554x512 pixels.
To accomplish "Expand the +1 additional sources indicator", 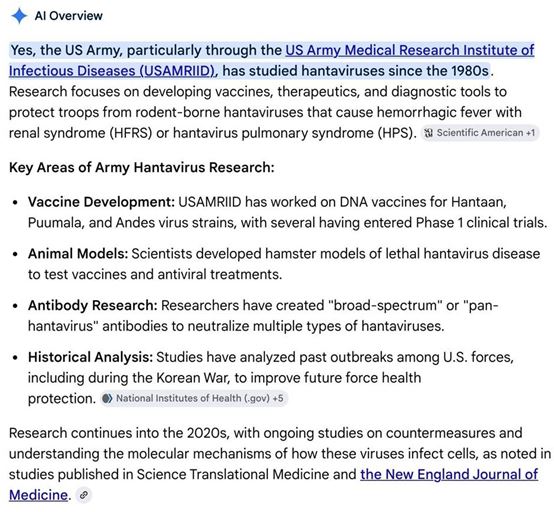I will [530, 133].
